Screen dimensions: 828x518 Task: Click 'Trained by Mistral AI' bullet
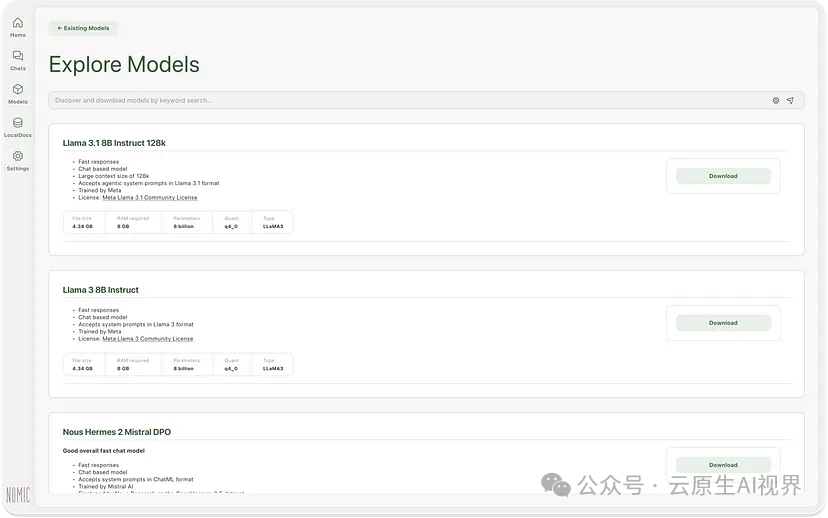pyautogui.click(x=106, y=486)
